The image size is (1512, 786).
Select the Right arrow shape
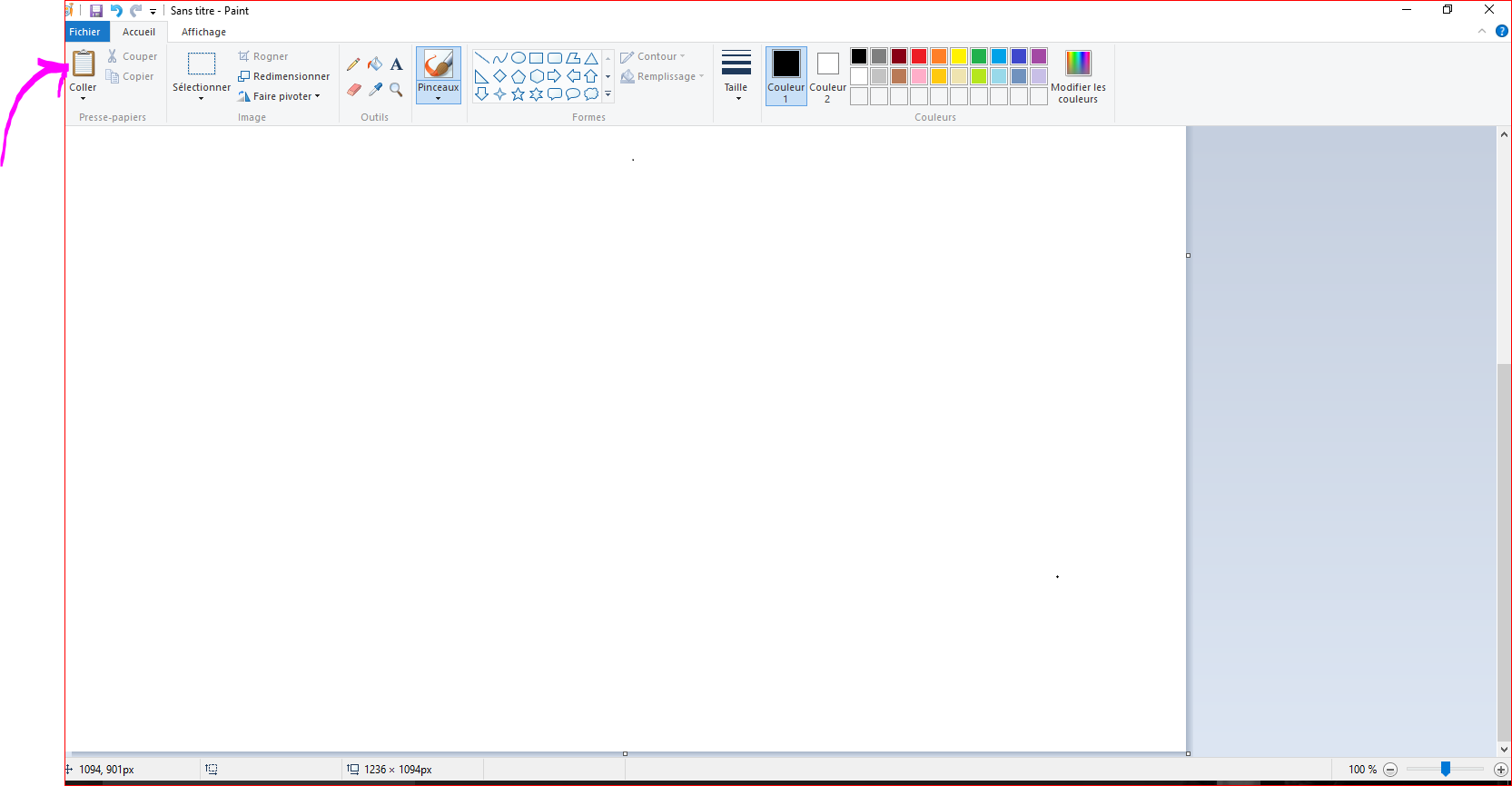point(555,76)
